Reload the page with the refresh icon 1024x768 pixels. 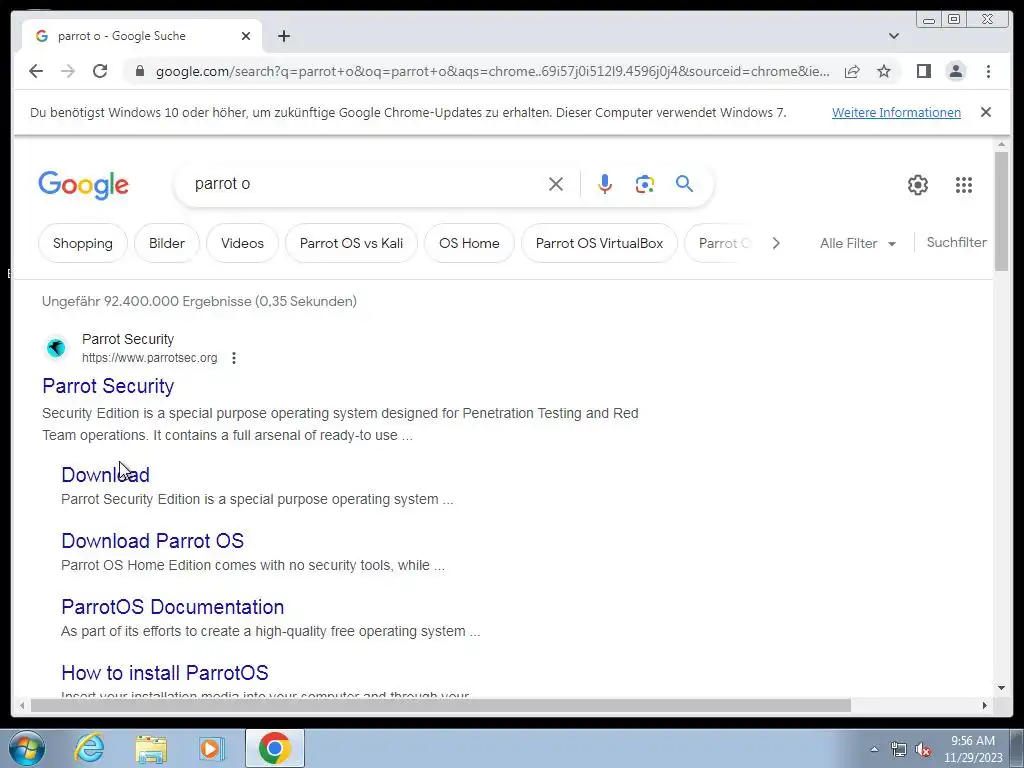coord(100,71)
